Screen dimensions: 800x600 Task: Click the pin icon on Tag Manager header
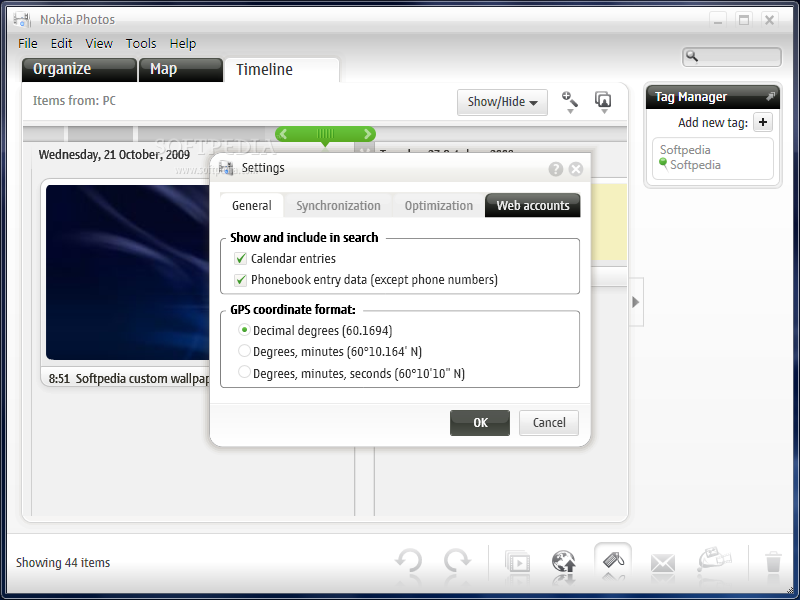770,96
